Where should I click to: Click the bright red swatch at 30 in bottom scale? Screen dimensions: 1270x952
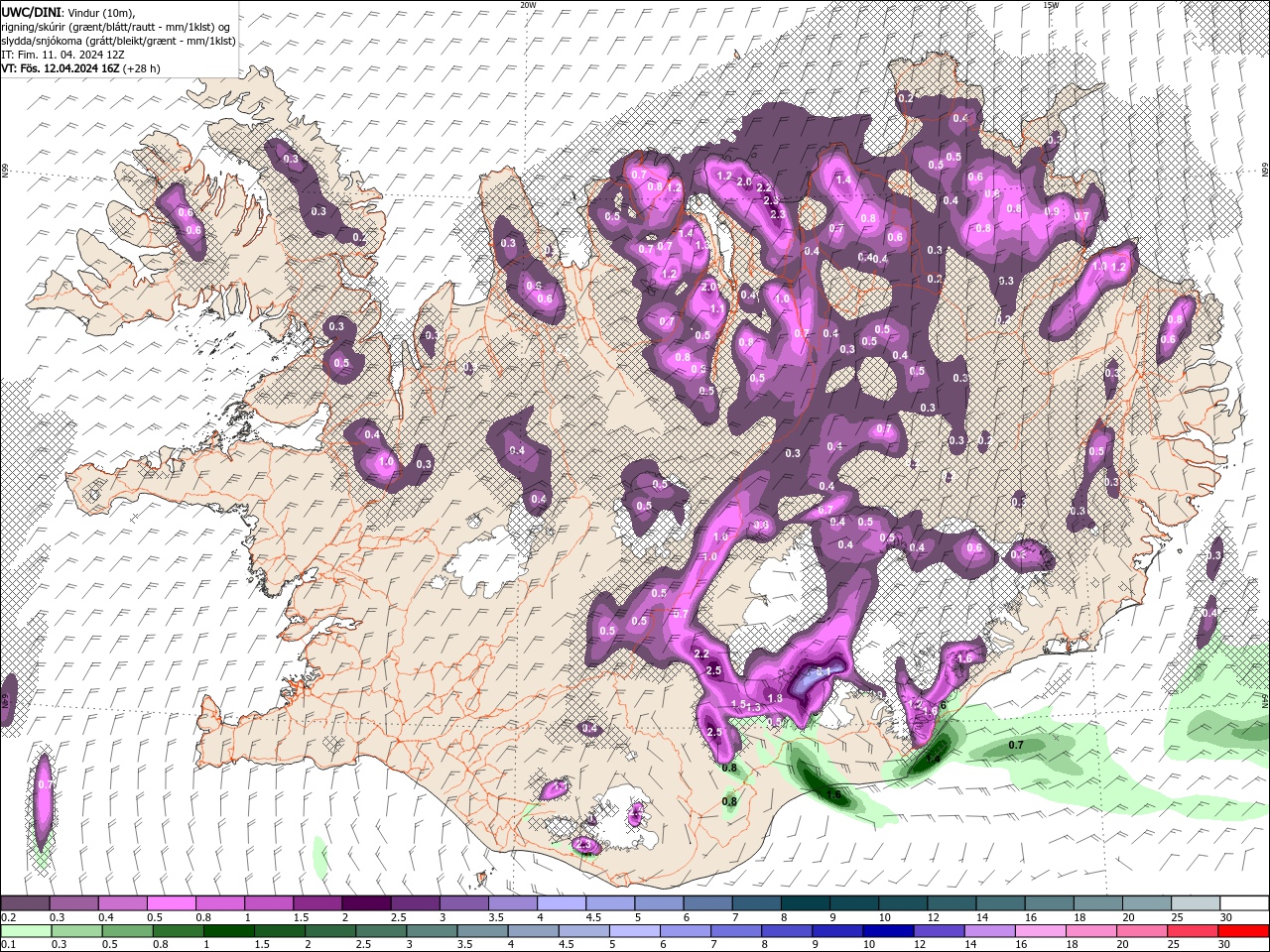coord(1245,930)
